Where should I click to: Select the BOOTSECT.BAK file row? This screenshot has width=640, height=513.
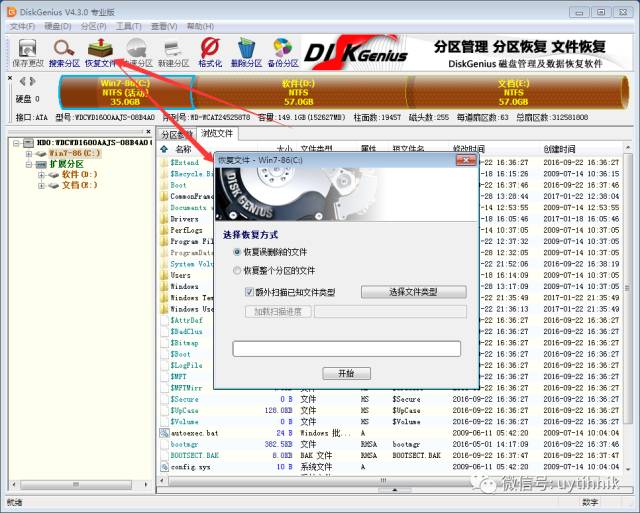tap(391, 455)
